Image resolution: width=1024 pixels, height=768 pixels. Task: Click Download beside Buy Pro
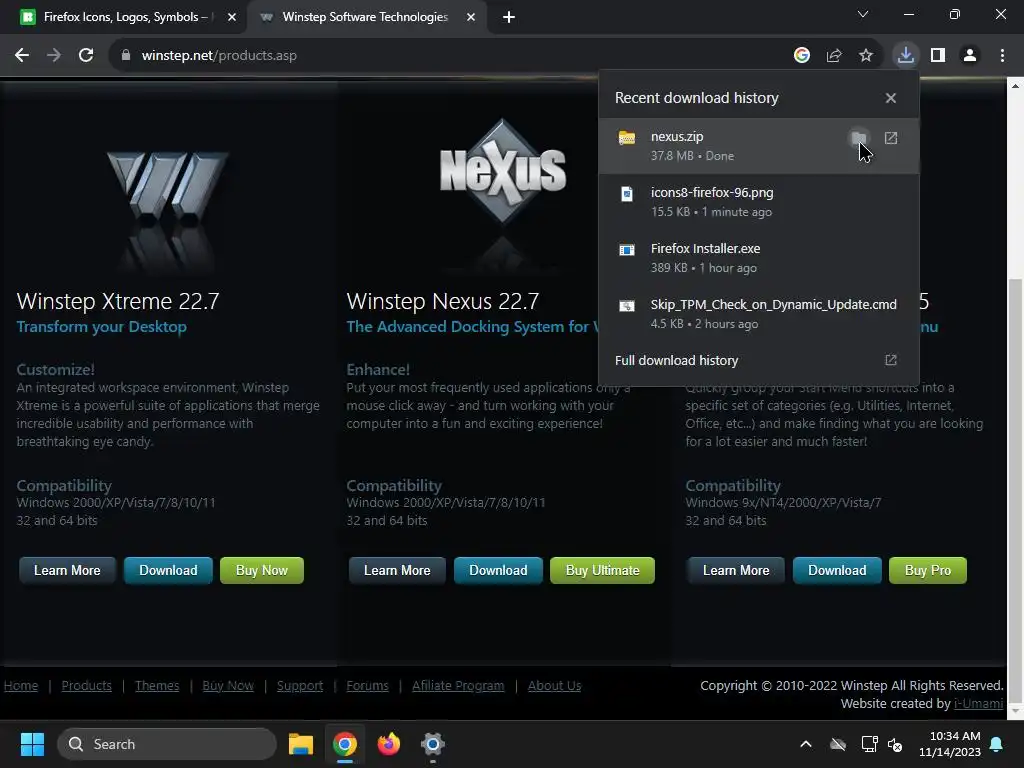pos(837,570)
